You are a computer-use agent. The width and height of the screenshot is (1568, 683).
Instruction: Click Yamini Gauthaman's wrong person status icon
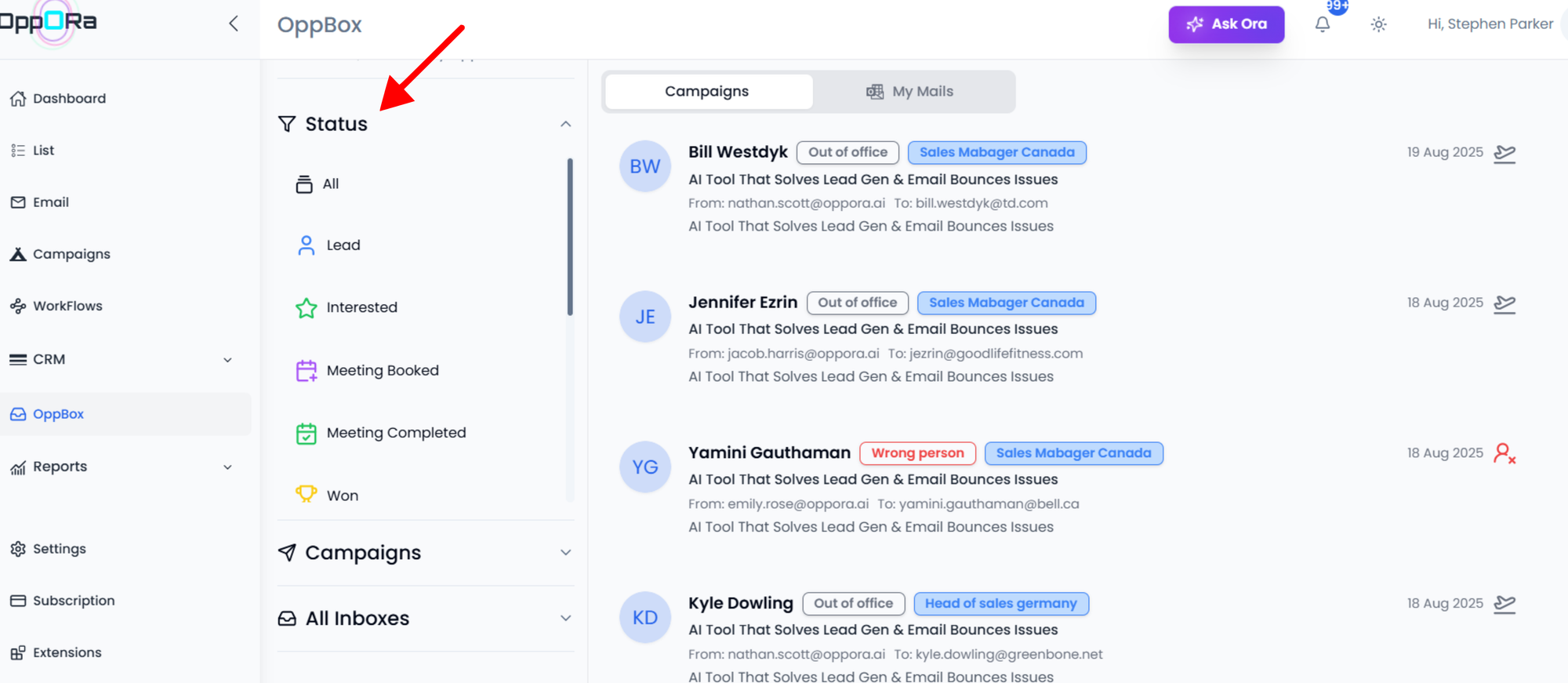[1504, 453]
